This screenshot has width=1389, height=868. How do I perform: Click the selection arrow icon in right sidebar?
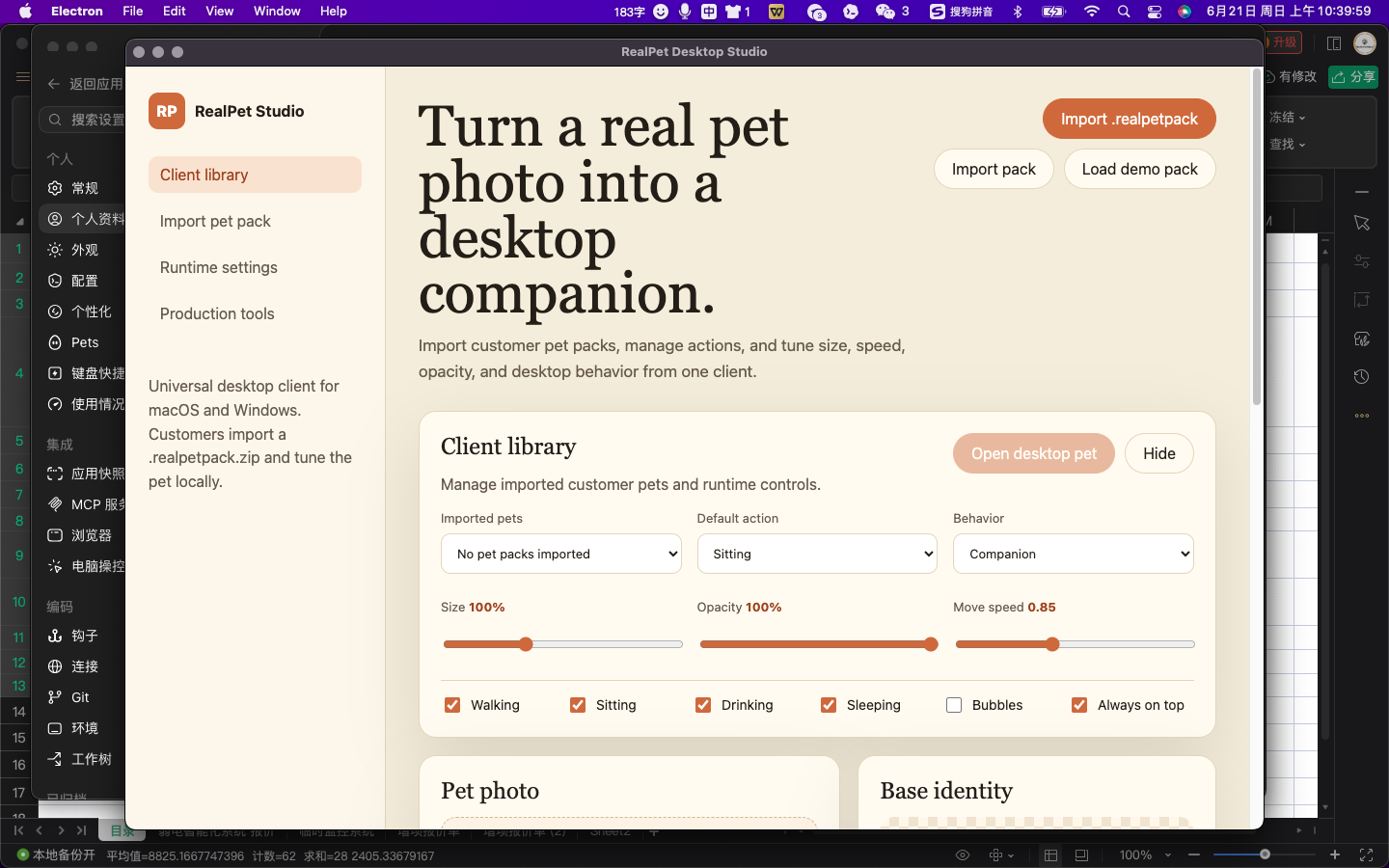point(1362,223)
